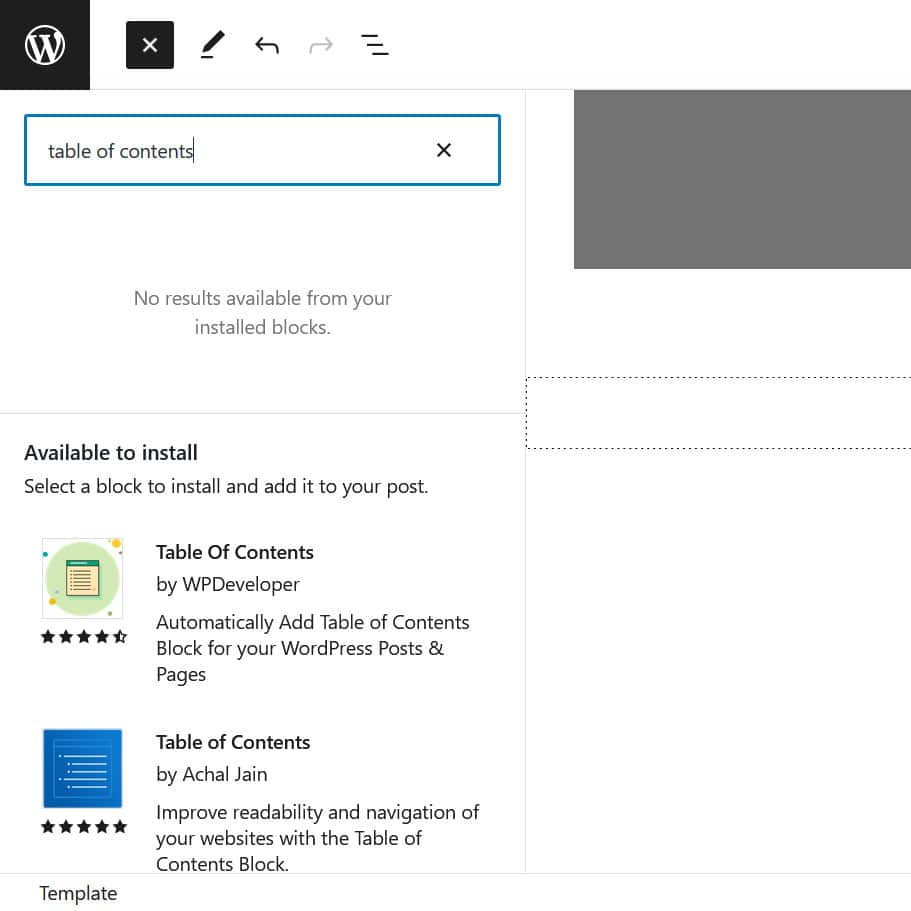This screenshot has width=911, height=911.
Task: Install Table of Contents by Achal Jain title
Action: [233, 742]
